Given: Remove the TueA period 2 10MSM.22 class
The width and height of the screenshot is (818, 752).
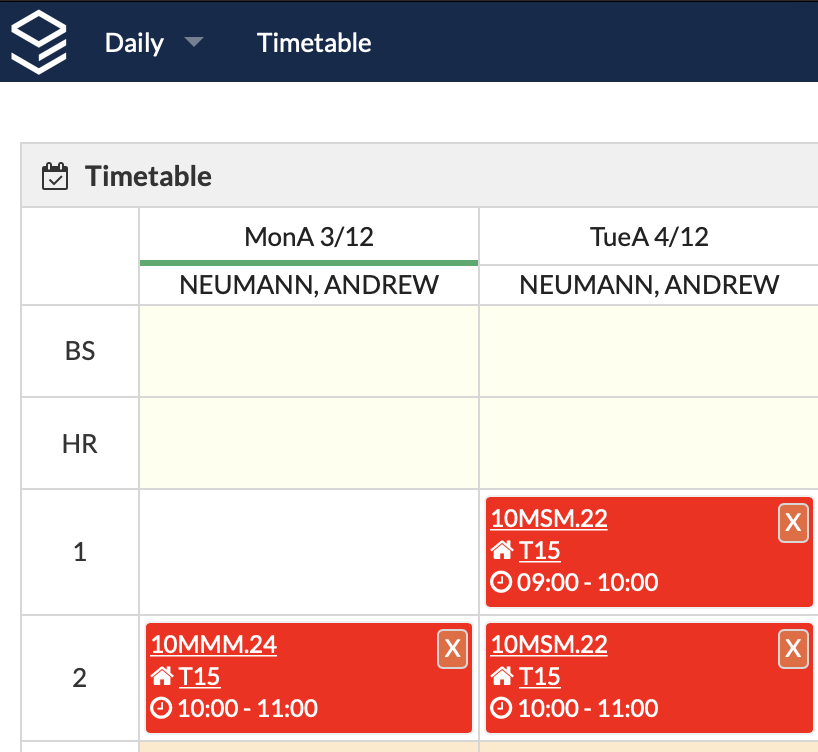Looking at the screenshot, I should 793,649.
